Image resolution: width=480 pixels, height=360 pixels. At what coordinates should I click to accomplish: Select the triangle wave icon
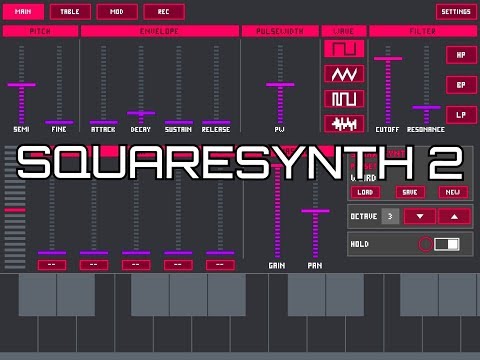[x=344, y=74]
